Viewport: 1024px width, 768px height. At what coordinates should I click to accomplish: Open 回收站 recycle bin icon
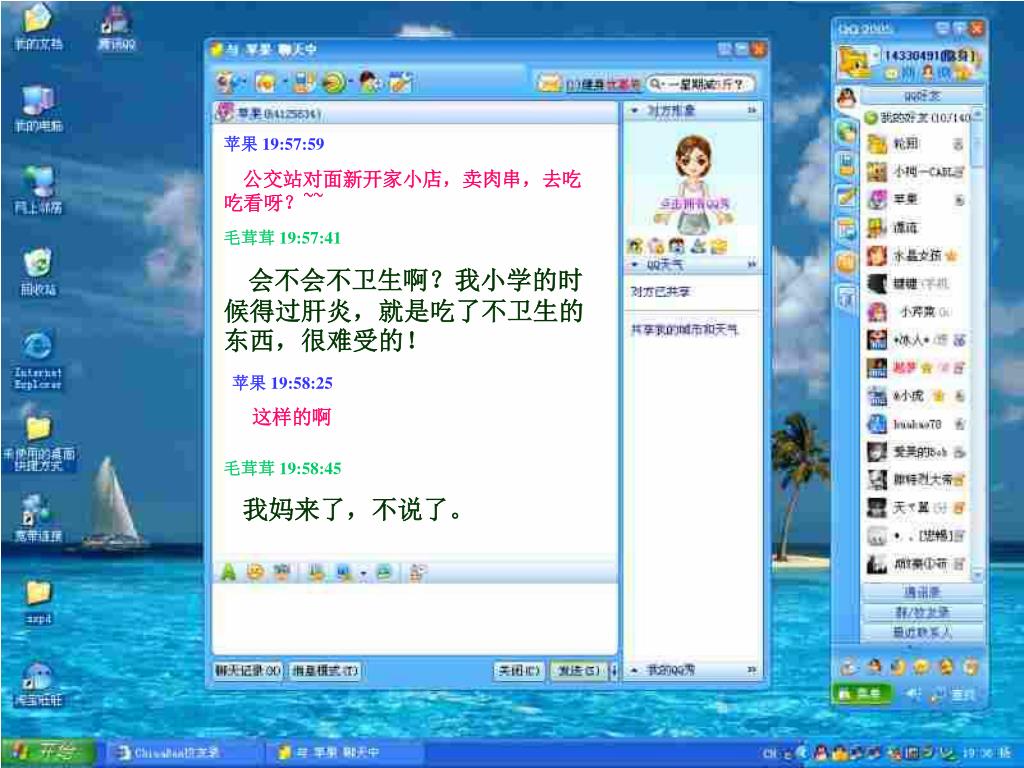click(38, 271)
